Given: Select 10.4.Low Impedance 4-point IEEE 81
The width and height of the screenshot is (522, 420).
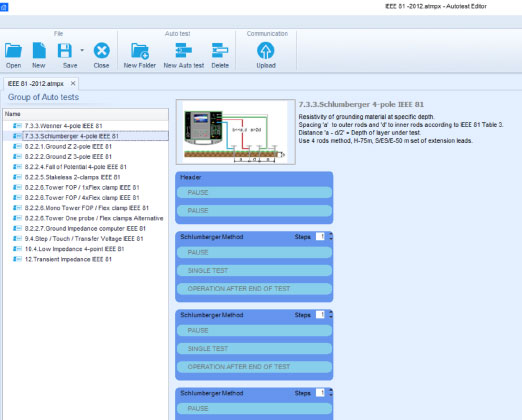Looking at the screenshot, I should coord(74,249).
